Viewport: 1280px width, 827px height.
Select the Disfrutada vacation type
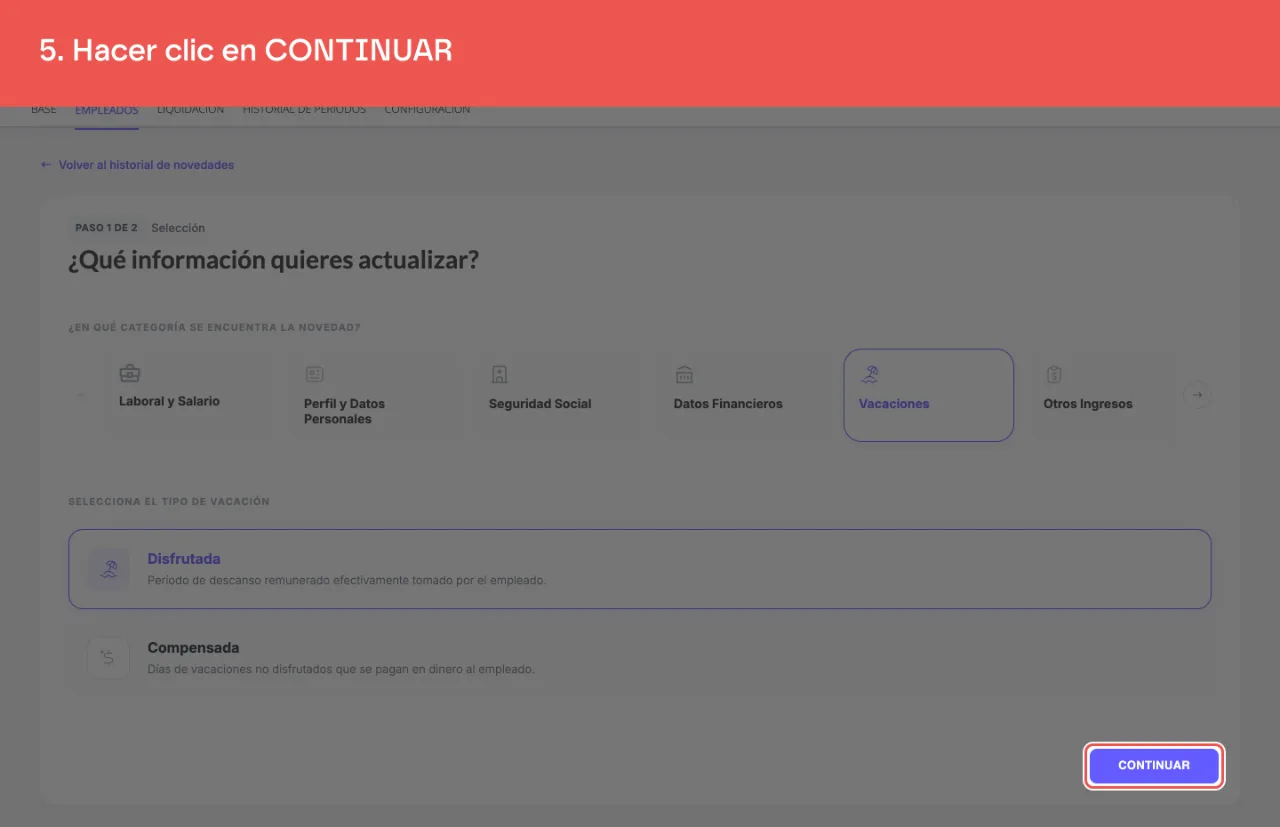click(640, 569)
